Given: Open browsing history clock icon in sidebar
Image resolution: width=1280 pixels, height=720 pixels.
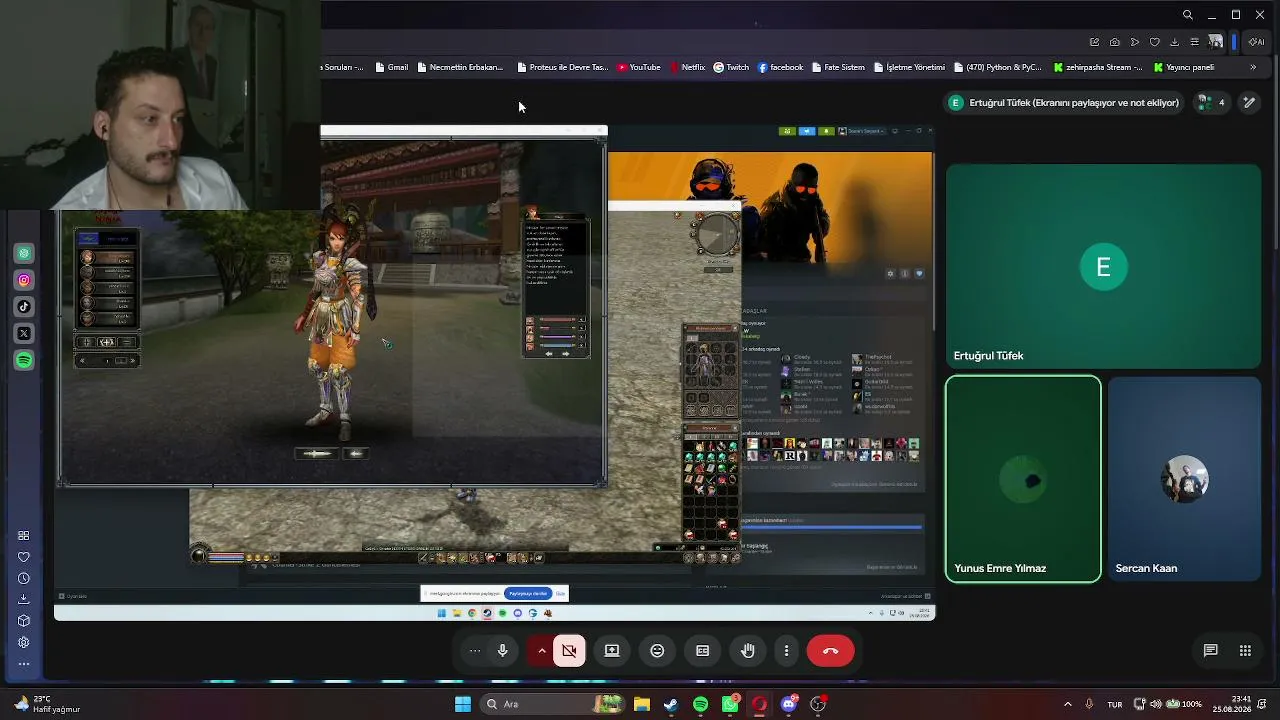Looking at the screenshot, I should 24,578.
